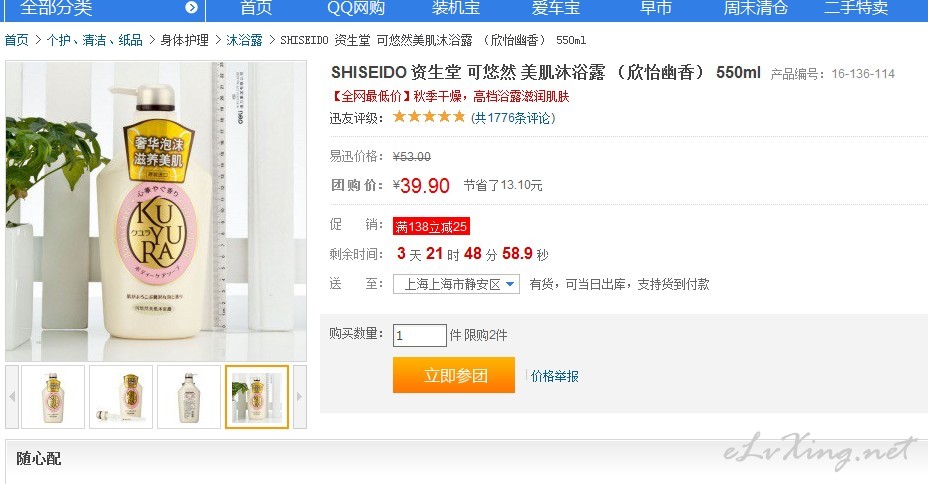Click the 沐浴露 breadcrumb link
Screen dimensions: 928x484
click(x=244, y=40)
